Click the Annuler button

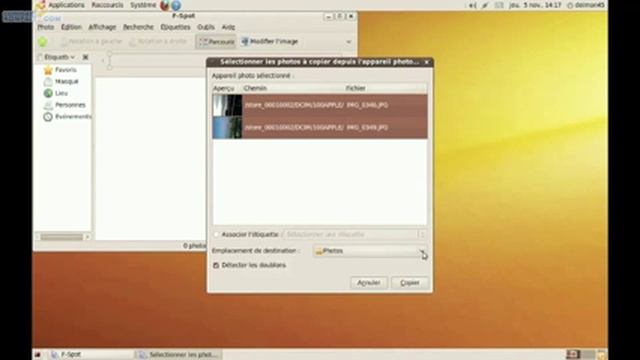[369, 282]
